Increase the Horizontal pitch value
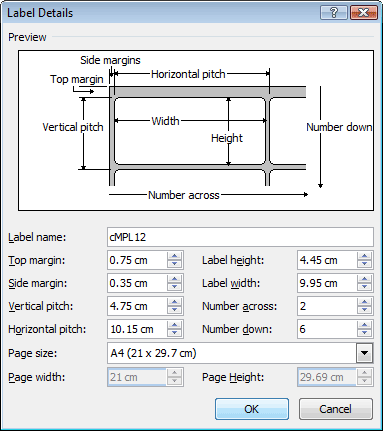Screen dimensions: 383x431 click(174, 325)
